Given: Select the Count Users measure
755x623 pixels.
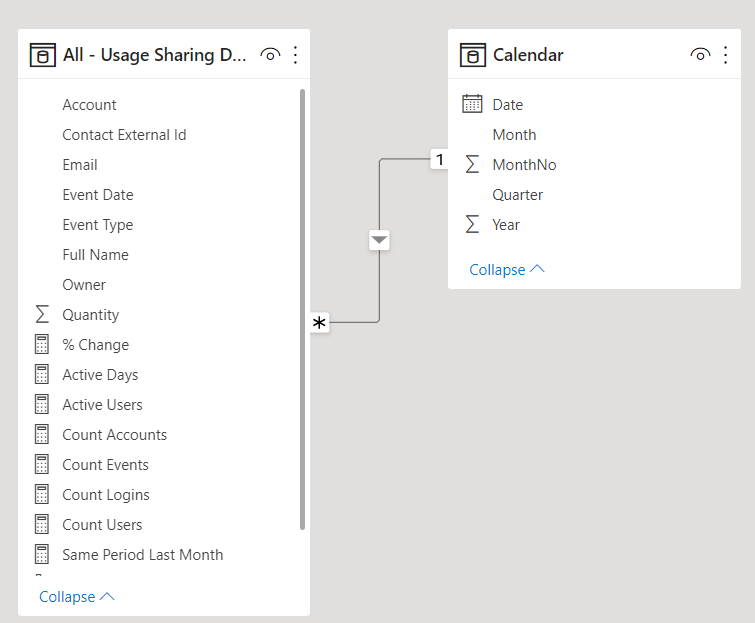Looking at the screenshot, I should 102,525.
